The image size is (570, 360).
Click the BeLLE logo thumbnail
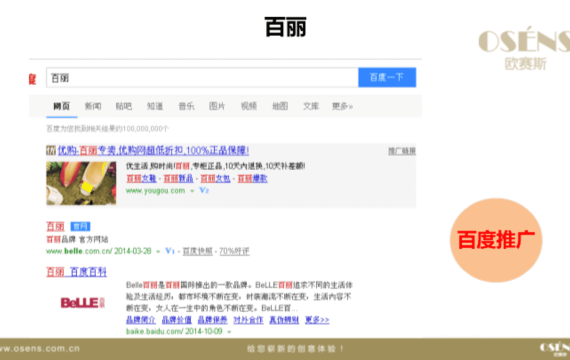click(83, 303)
